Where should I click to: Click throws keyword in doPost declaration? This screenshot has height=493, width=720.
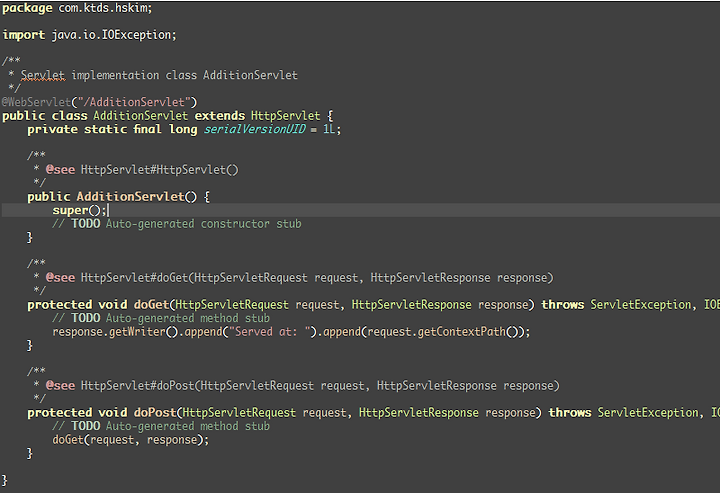pyautogui.click(x=570, y=413)
